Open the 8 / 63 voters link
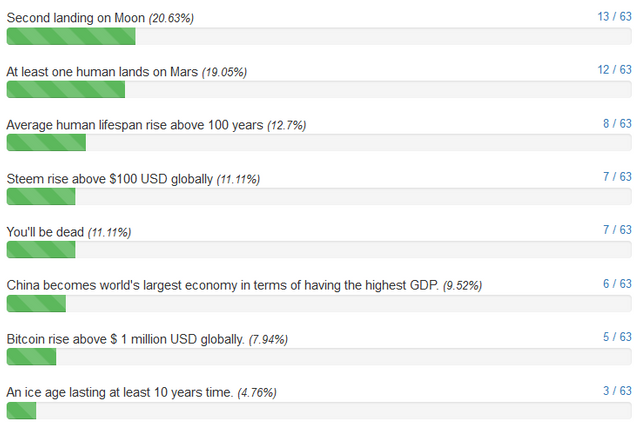The image size is (640, 429). [617, 124]
